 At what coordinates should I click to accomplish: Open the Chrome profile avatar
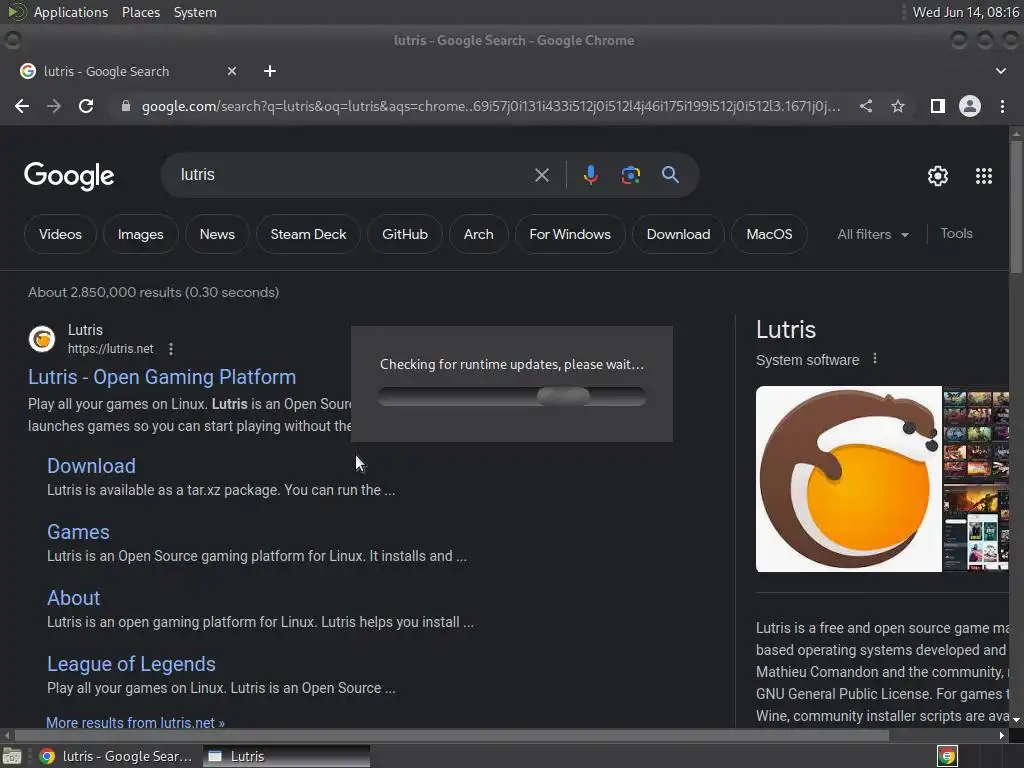click(970, 106)
